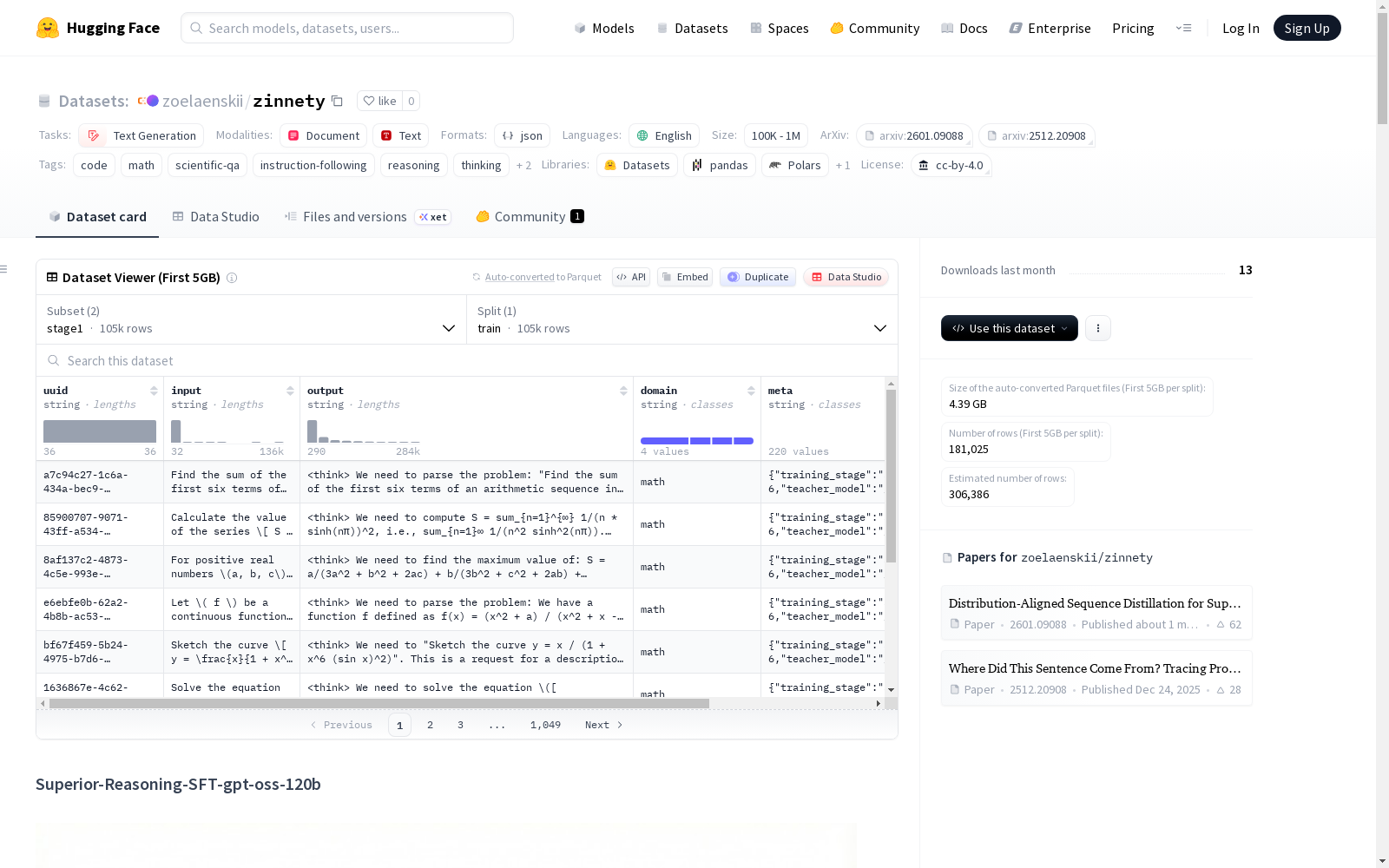1389x868 pixels.
Task: Click the info icon beside Dataset Viewer
Action: (x=232, y=278)
